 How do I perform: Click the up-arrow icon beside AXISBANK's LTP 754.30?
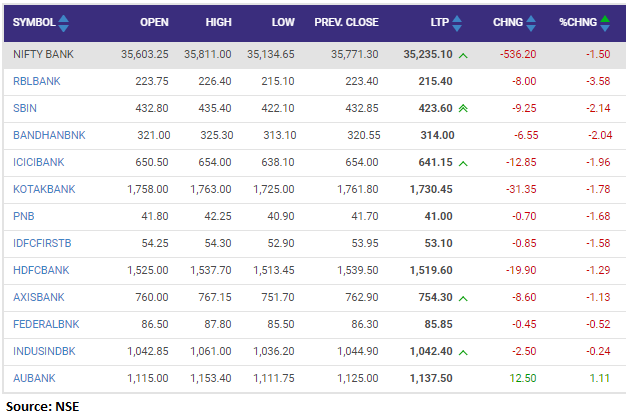click(x=462, y=298)
